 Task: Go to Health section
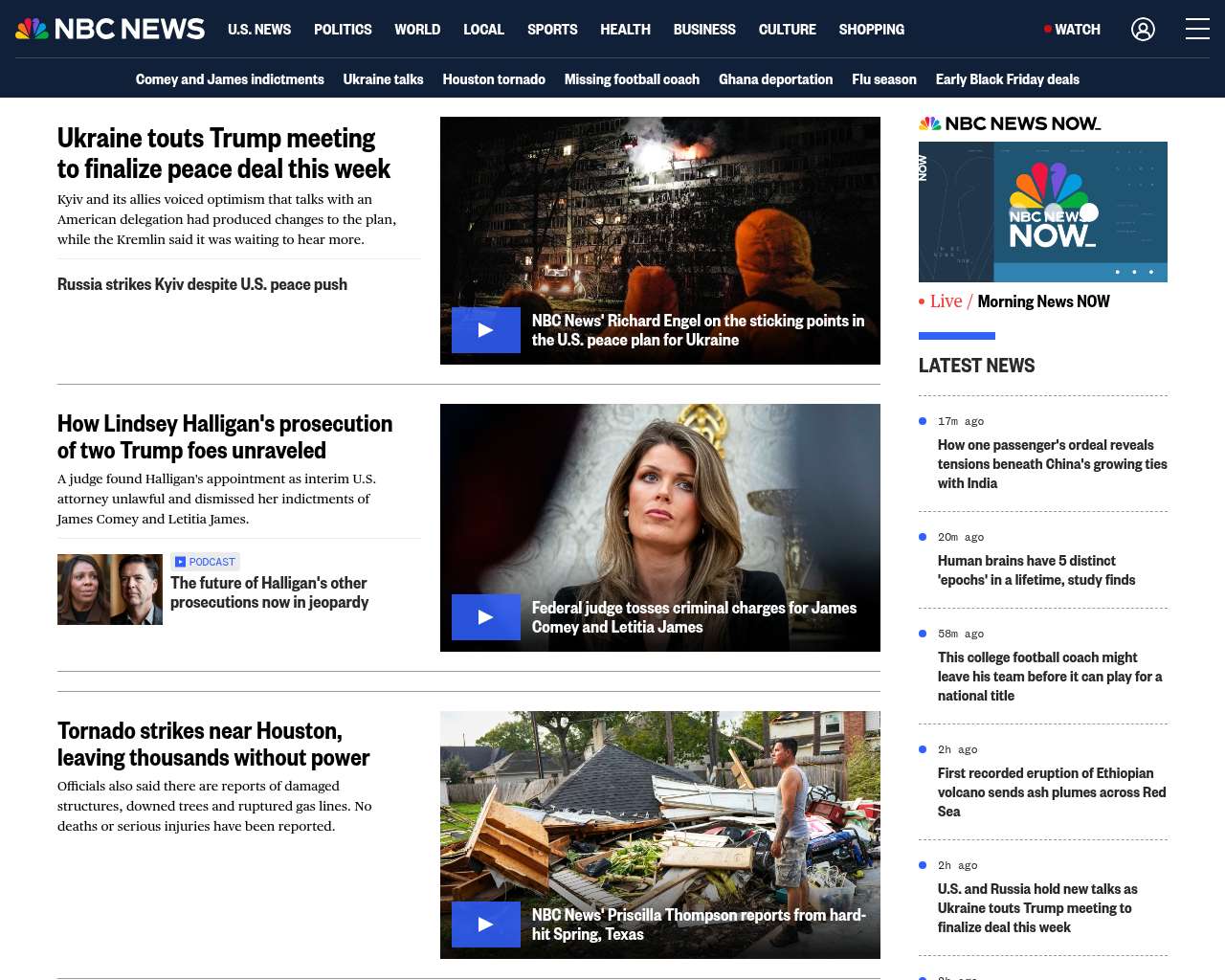(x=625, y=30)
